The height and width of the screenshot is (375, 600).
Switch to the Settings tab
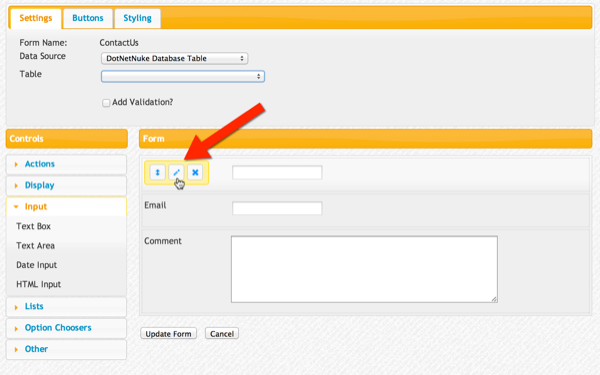click(x=36, y=18)
